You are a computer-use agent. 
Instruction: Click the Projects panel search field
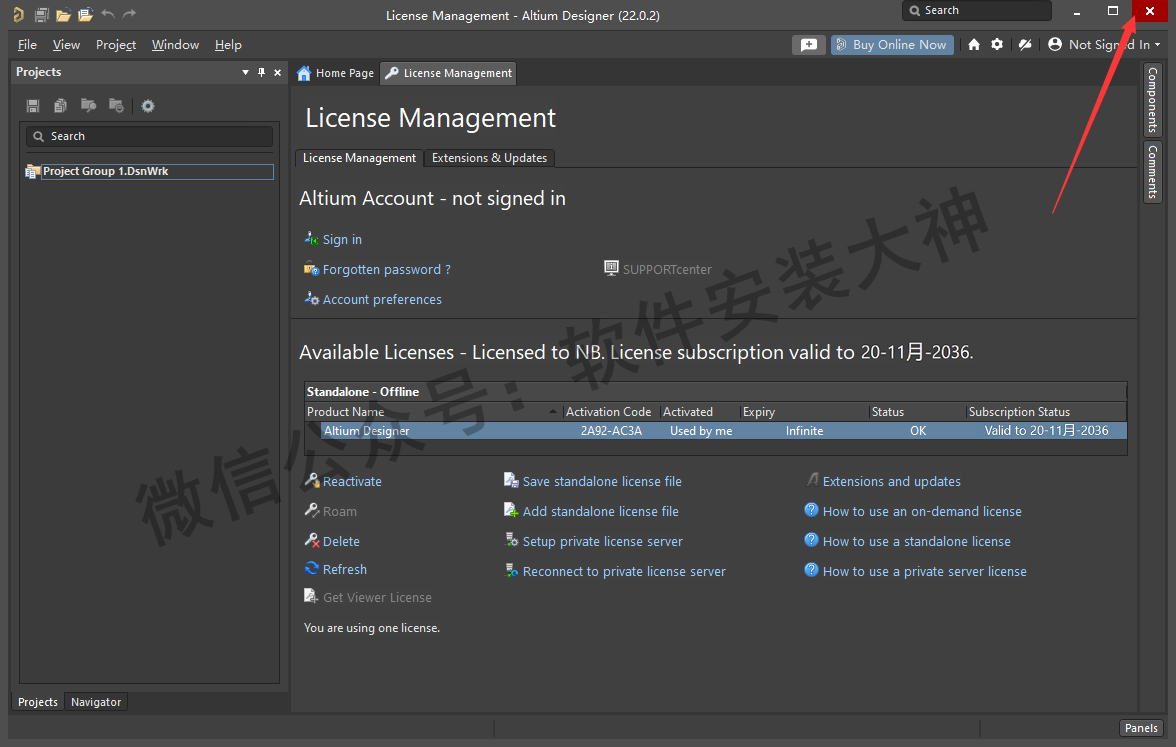(x=150, y=136)
